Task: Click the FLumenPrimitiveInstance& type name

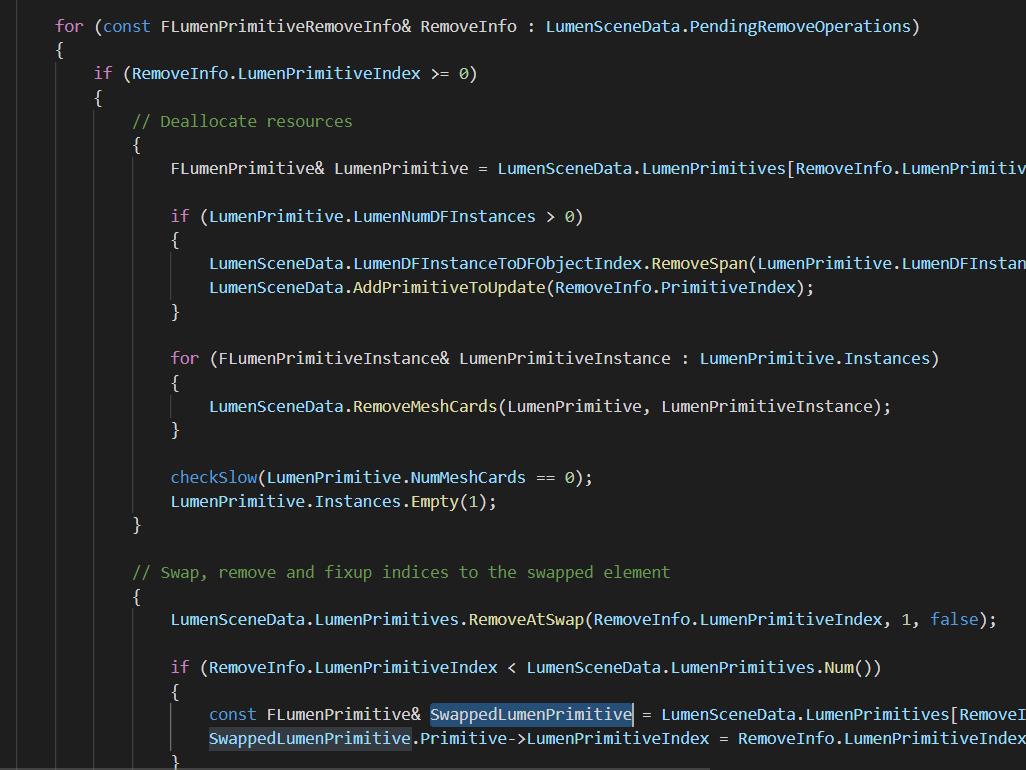Action: click(x=334, y=359)
